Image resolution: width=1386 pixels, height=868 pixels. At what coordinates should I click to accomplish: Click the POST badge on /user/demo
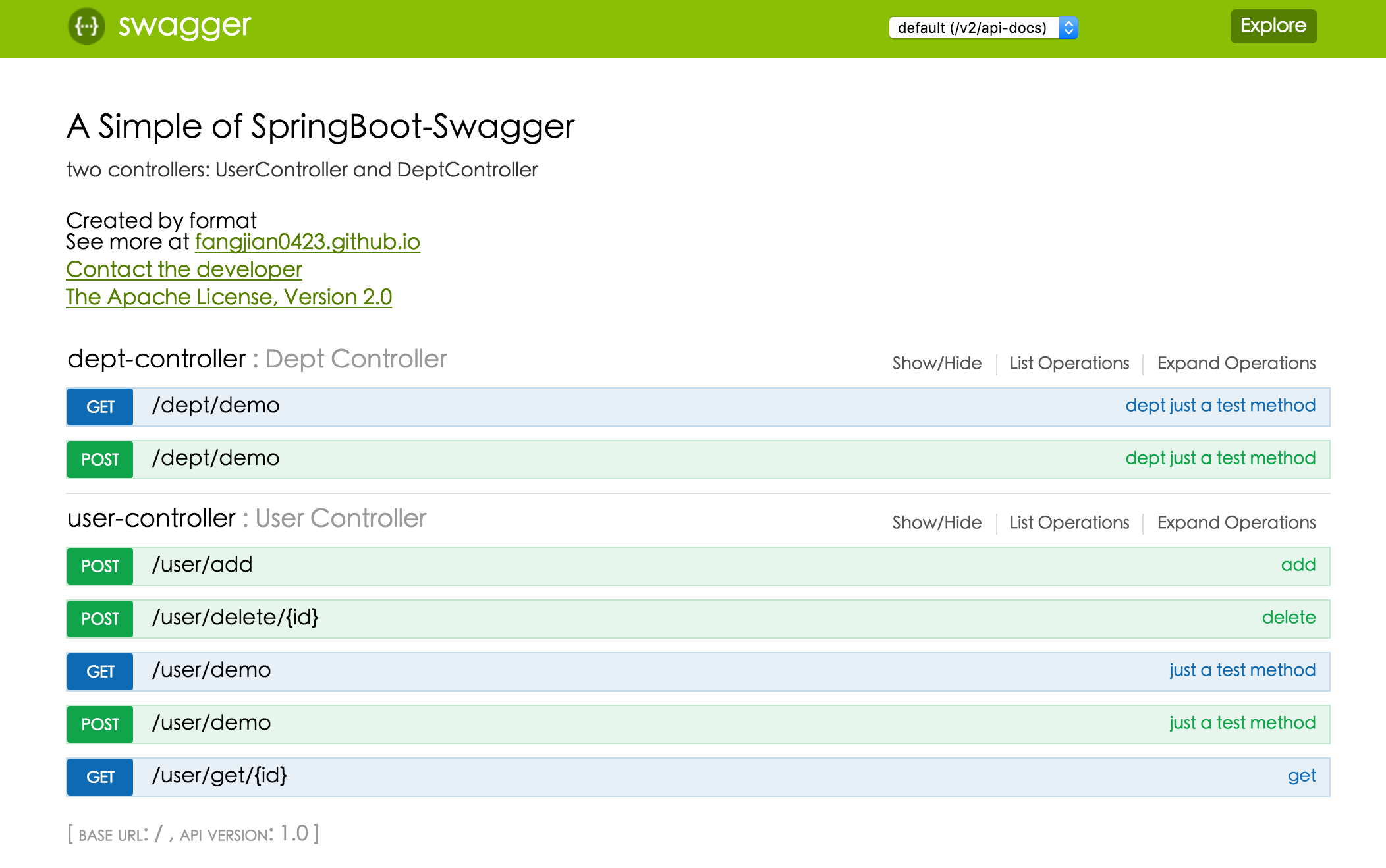[99, 724]
